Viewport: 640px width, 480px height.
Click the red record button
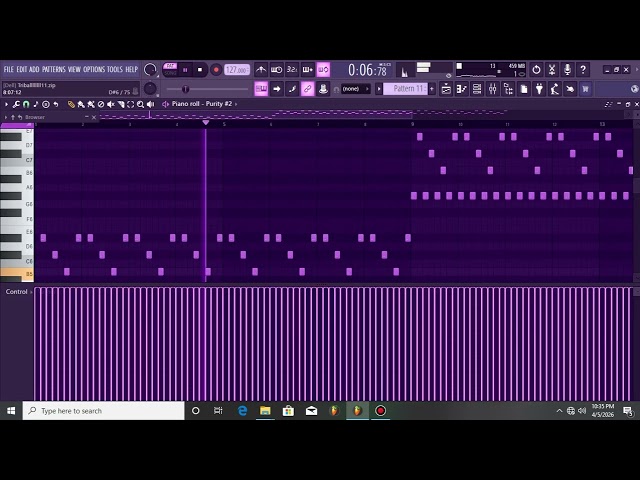tap(216, 70)
